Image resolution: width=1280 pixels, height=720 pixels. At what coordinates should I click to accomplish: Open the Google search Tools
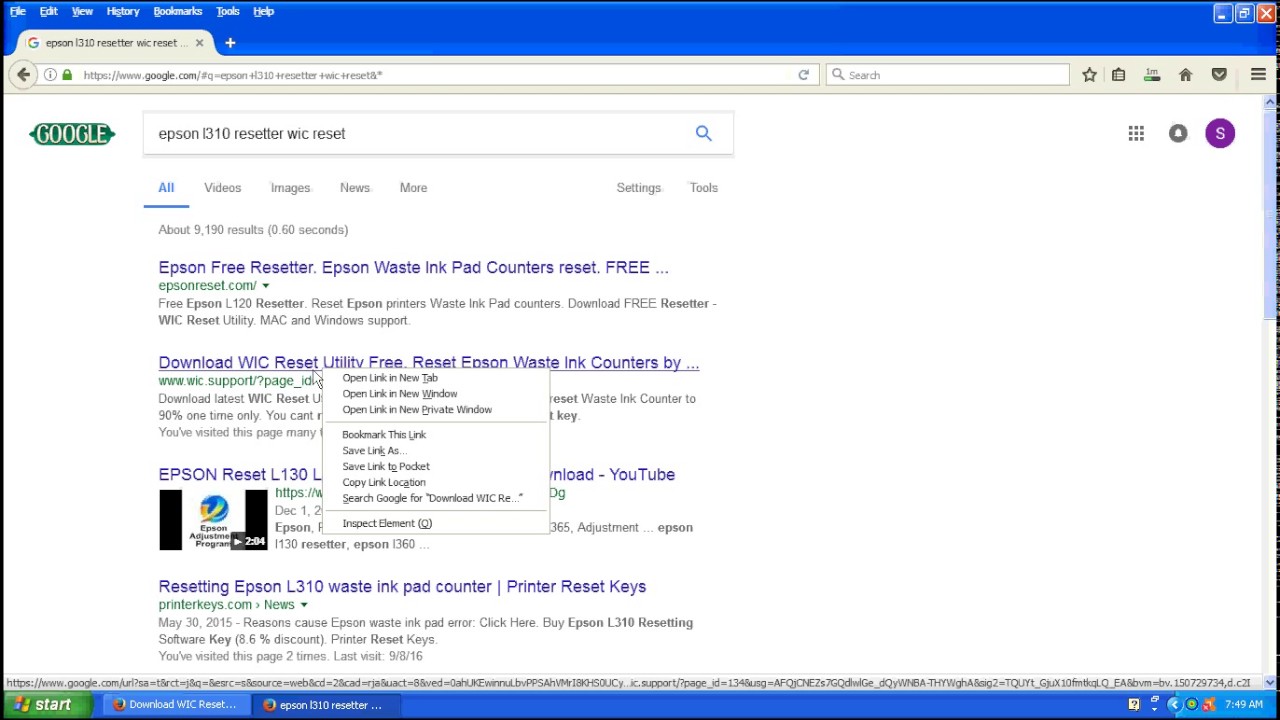pyautogui.click(x=703, y=188)
